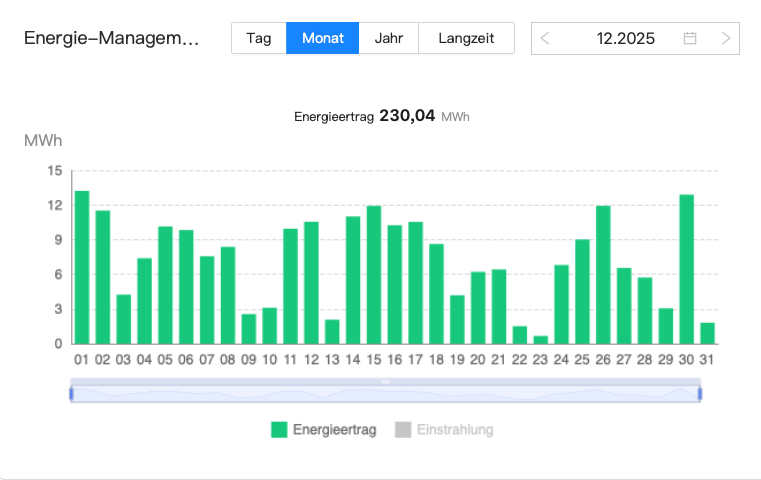Click right handle of the zoom slider
Image resolution: width=761 pixels, height=480 pixels.
pos(700,394)
